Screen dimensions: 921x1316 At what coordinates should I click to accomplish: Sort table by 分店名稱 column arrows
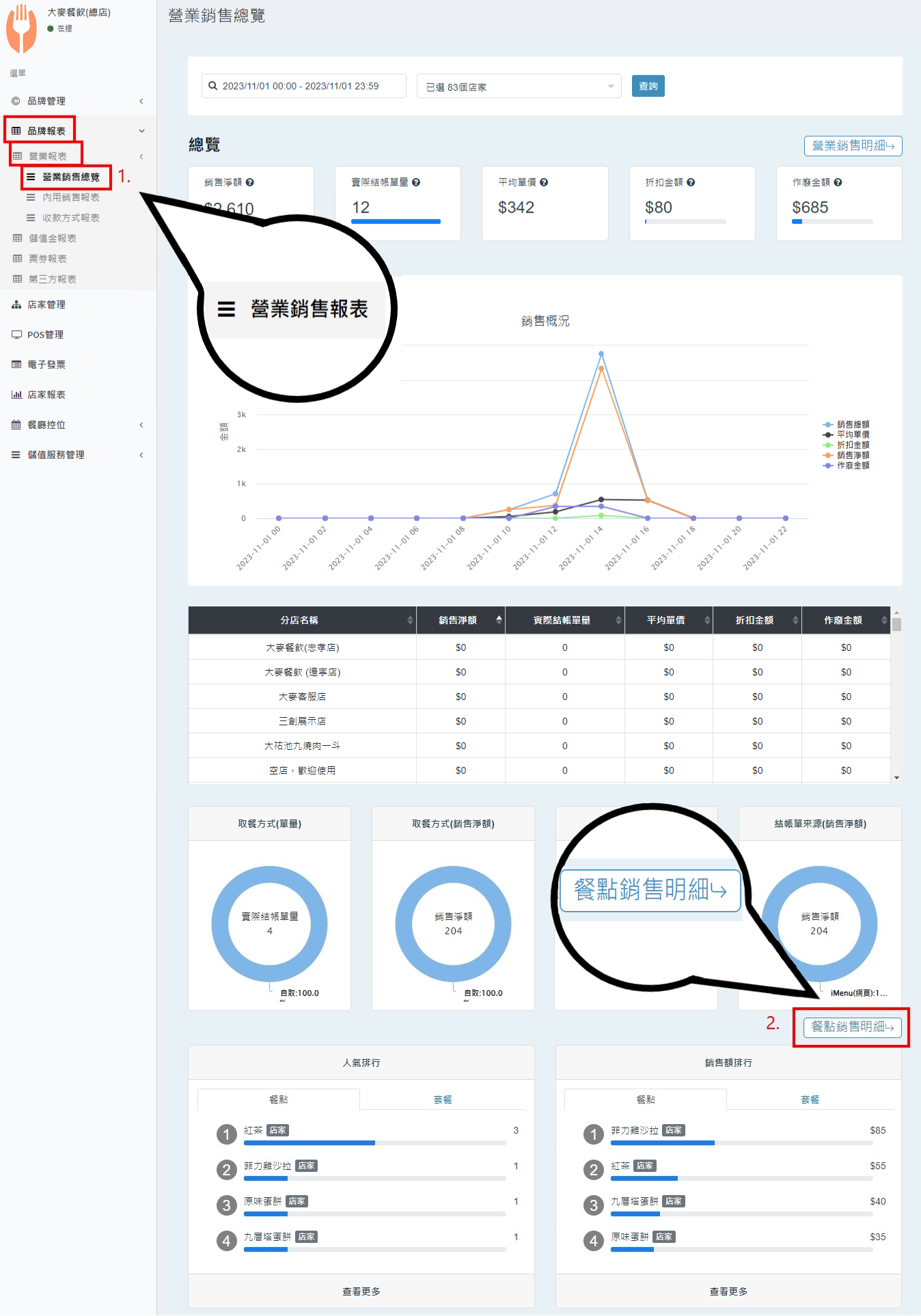click(x=410, y=620)
